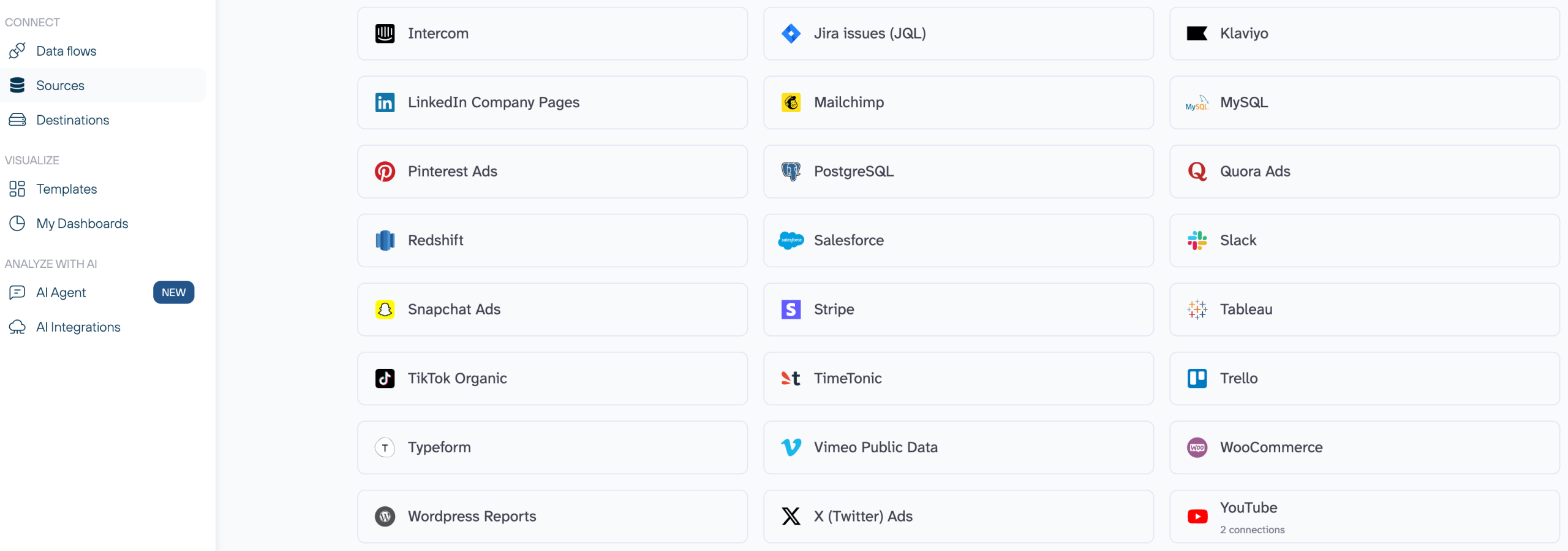The image size is (1568, 551).
Task: Select the Tableau source name
Action: click(1246, 310)
